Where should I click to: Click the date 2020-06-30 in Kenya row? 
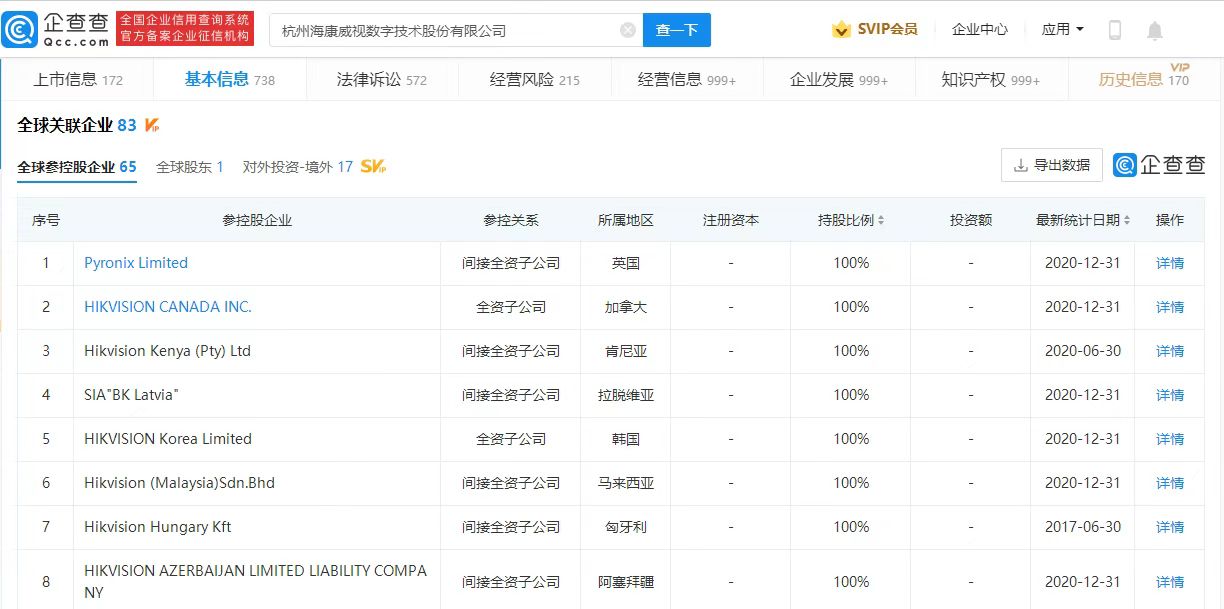1082,351
